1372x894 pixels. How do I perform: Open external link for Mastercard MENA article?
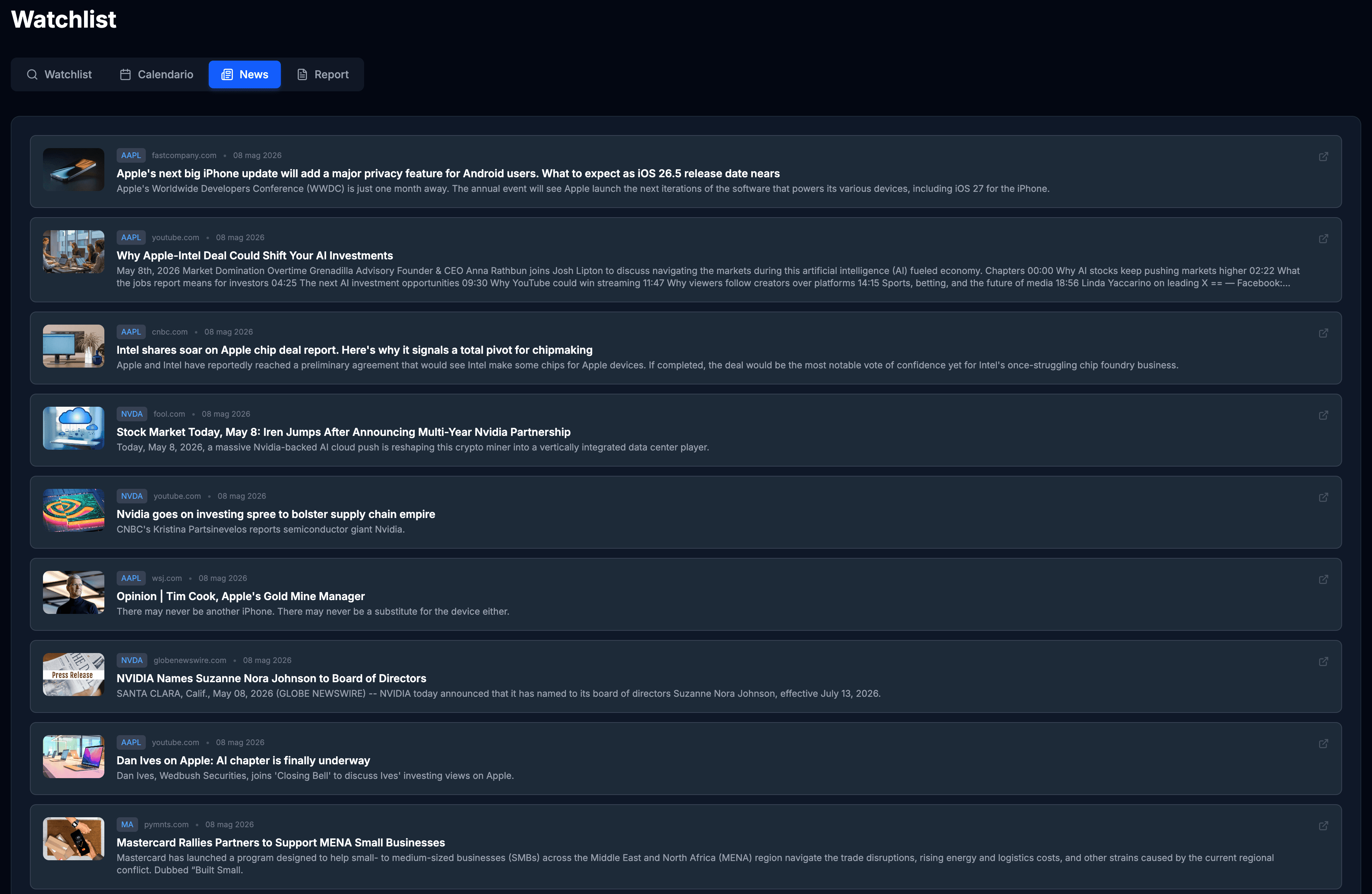click(x=1323, y=825)
